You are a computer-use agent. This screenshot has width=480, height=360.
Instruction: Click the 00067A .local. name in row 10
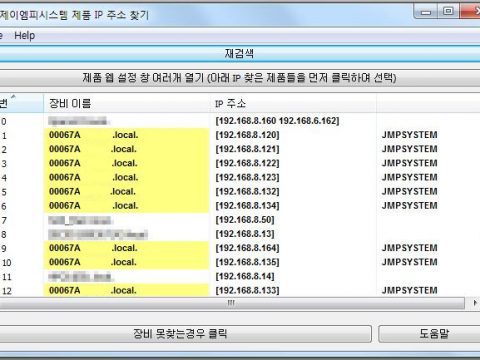click(93, 262)
